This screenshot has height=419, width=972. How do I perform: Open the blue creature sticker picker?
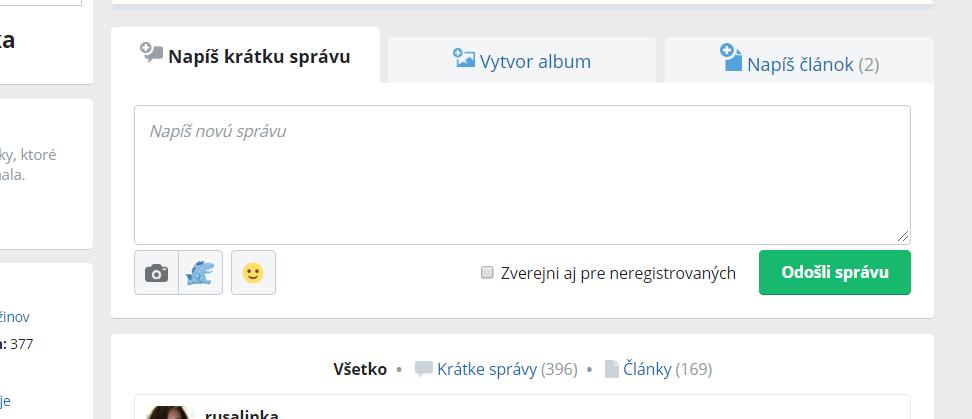coord(201,273)
